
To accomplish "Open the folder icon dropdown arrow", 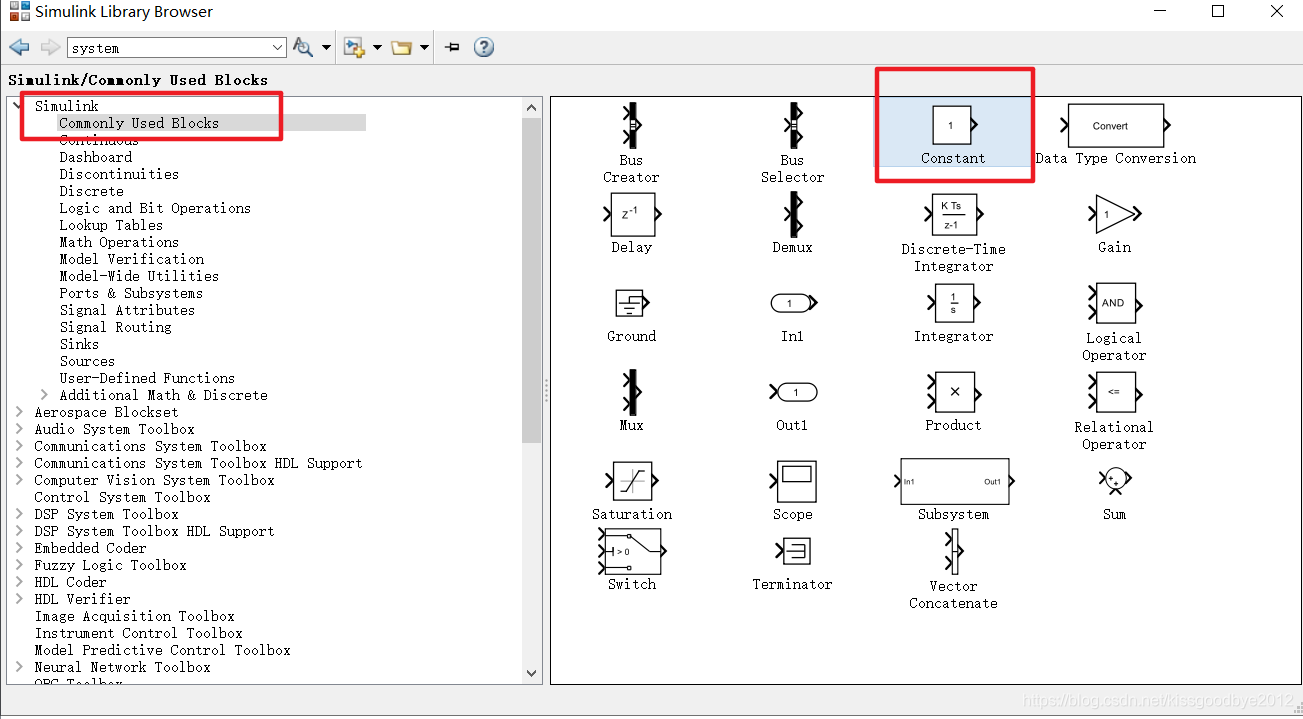I will pos(425,48).
